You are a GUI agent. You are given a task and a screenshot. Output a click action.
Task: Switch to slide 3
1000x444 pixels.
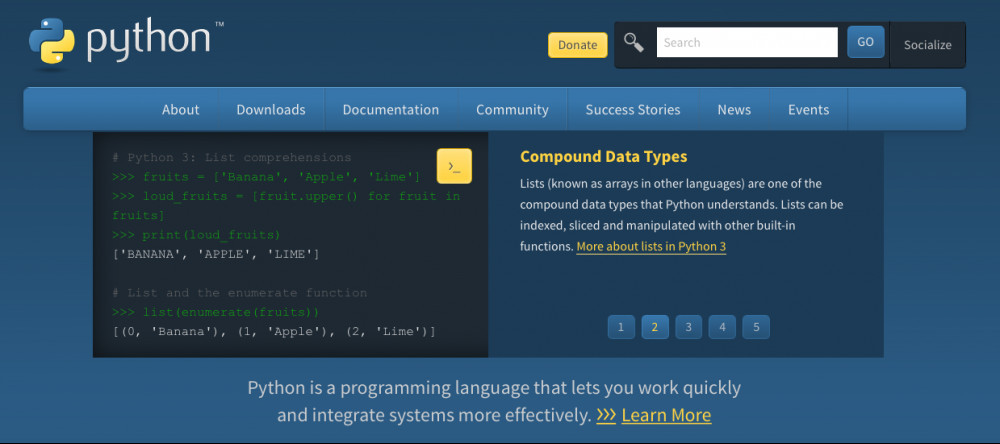pyautogui.click(x=689, y=327)
